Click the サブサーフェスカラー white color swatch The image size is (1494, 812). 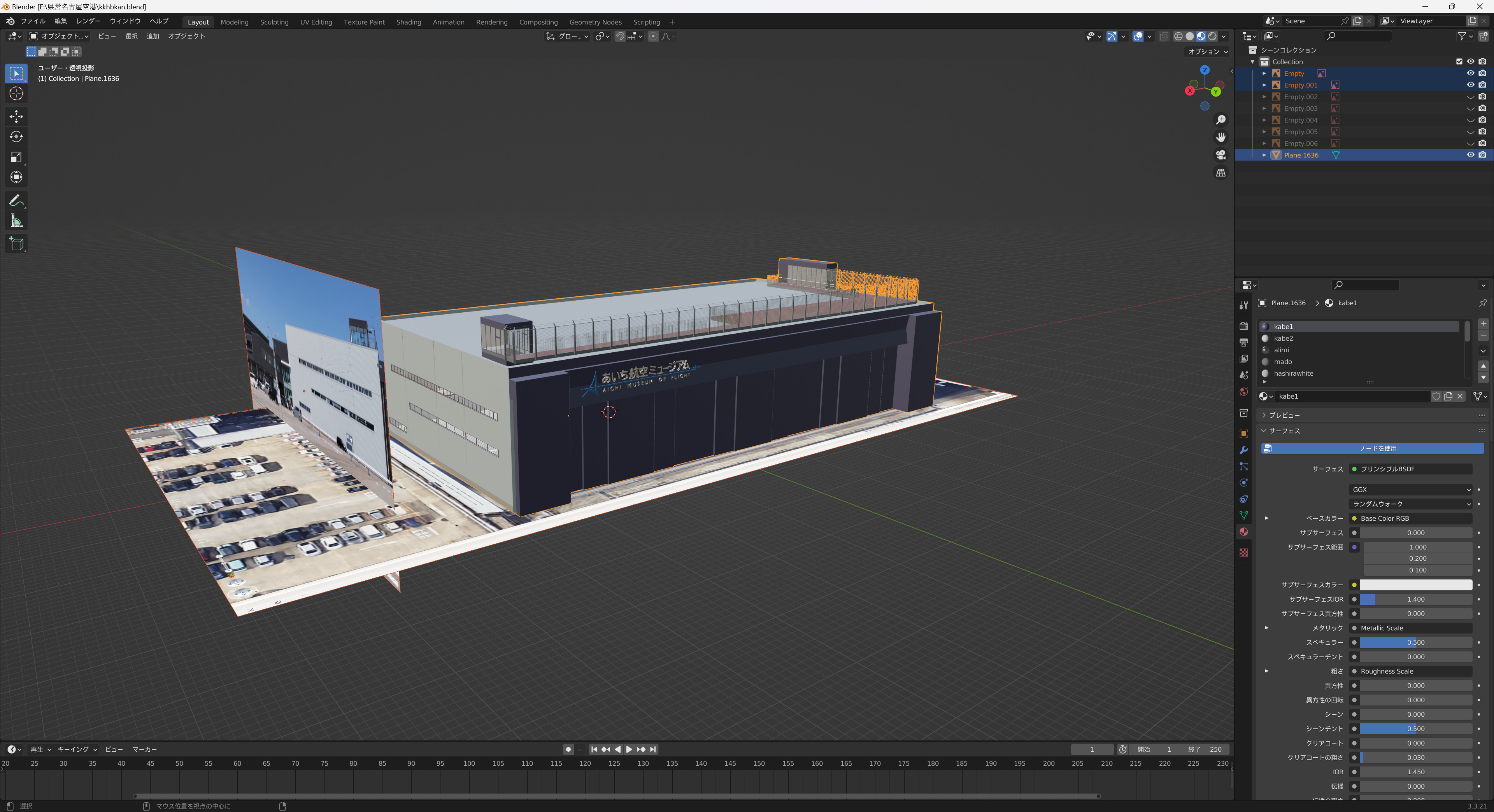pyautogui.click(x=1416, y=585)
